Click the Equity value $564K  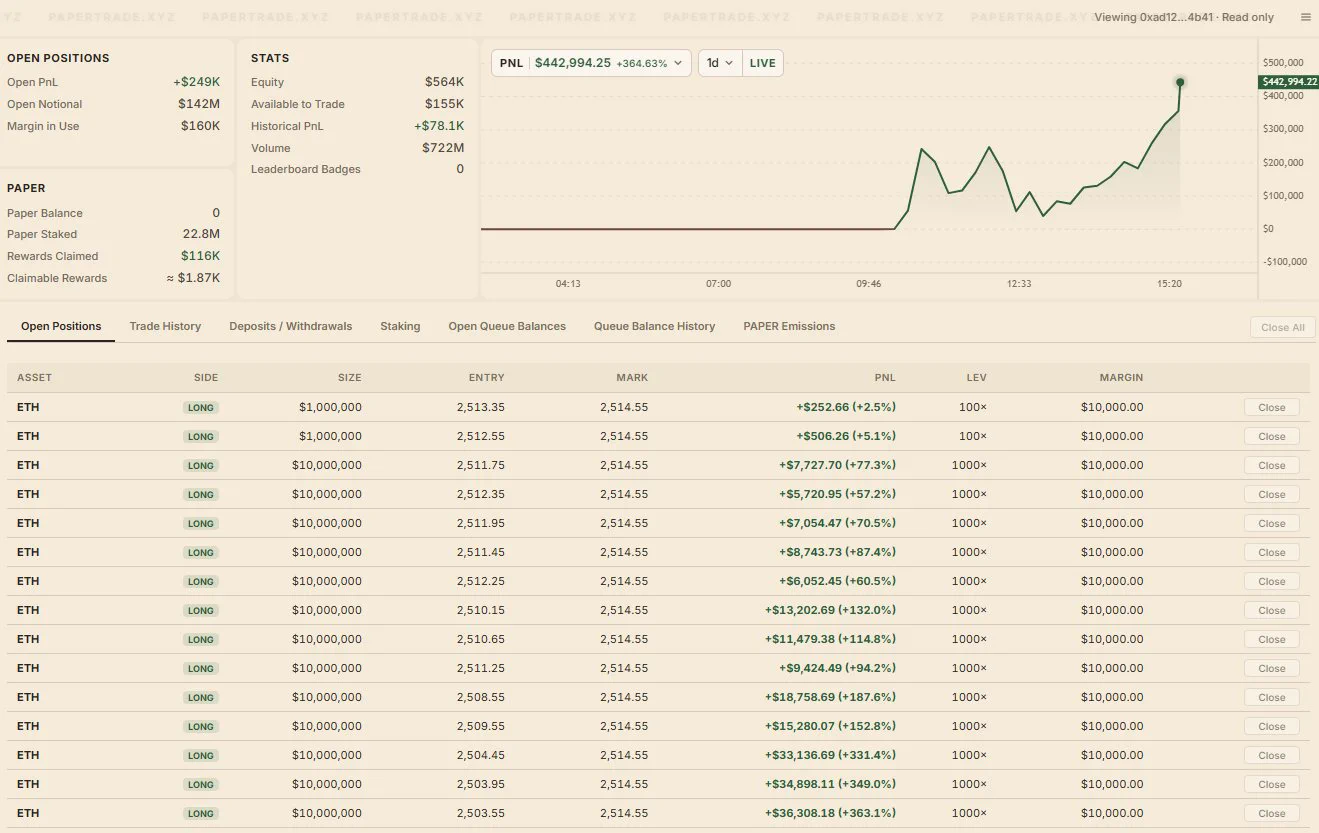tap(444, 82)
